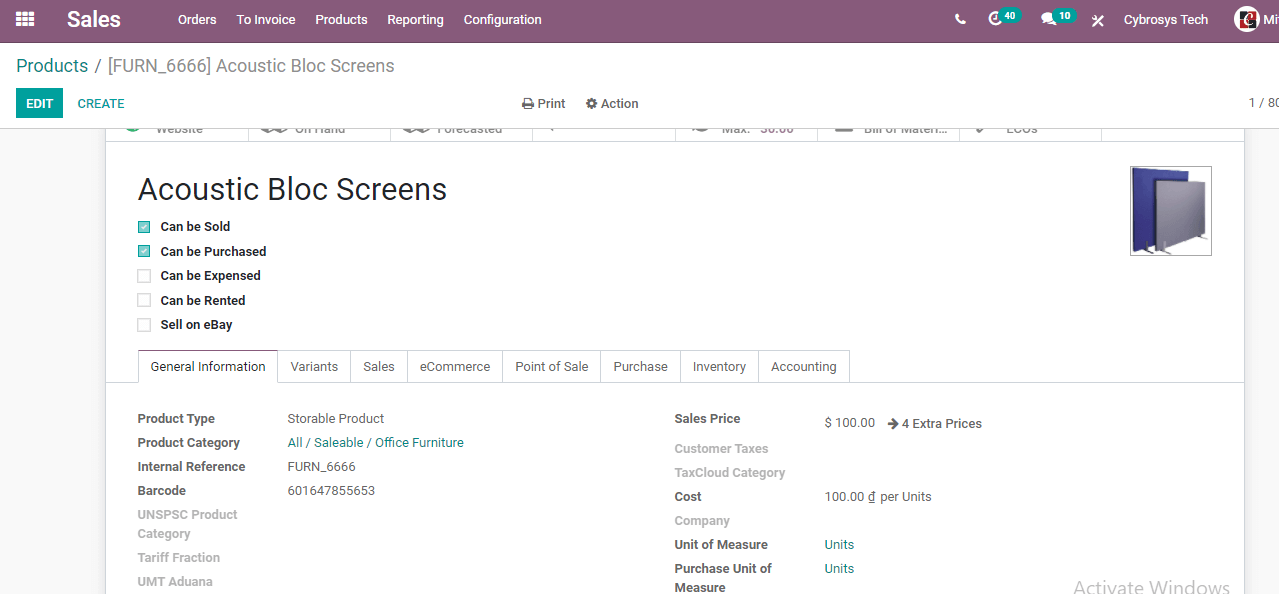Enable the Can be Rented checkbox
The height and width of the screenshot is (594, 1279).
(144, 300)
